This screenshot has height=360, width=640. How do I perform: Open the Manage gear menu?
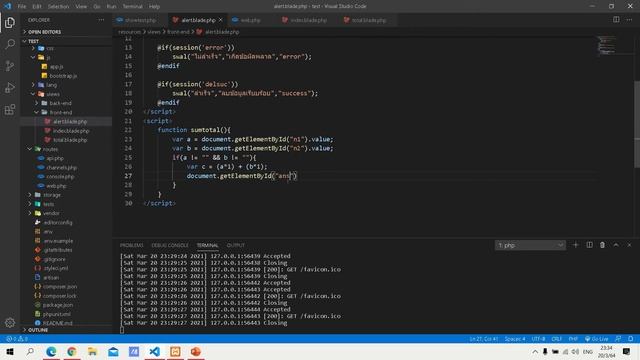10,322
